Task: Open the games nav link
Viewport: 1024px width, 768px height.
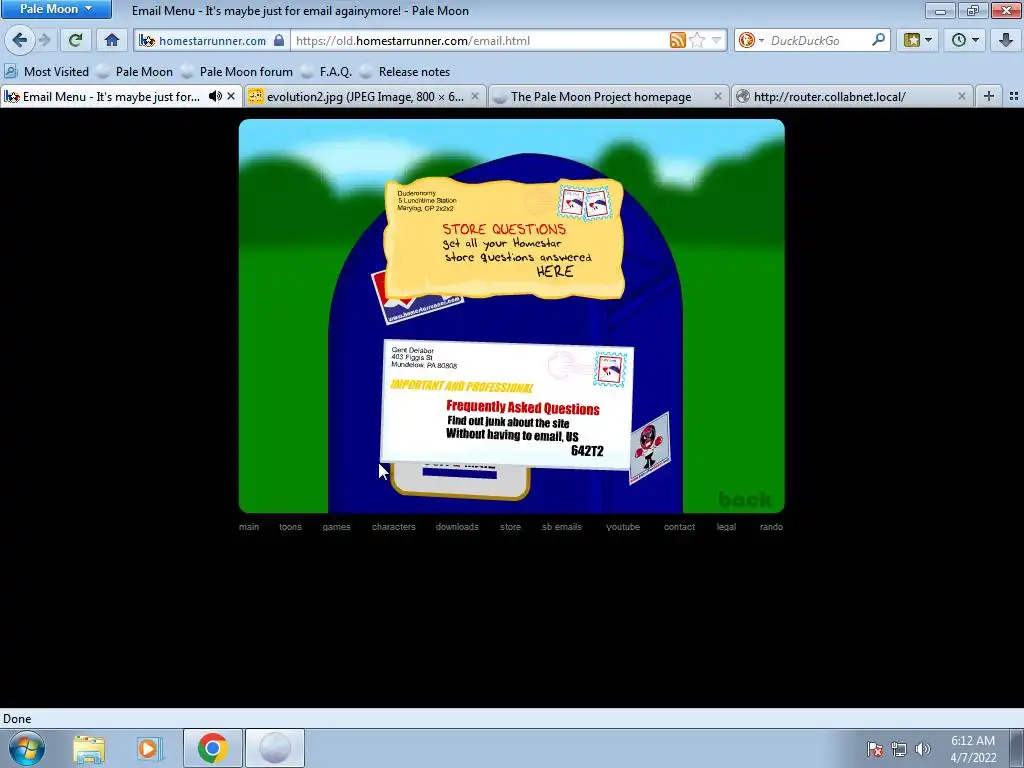Action: coord(336,526)
